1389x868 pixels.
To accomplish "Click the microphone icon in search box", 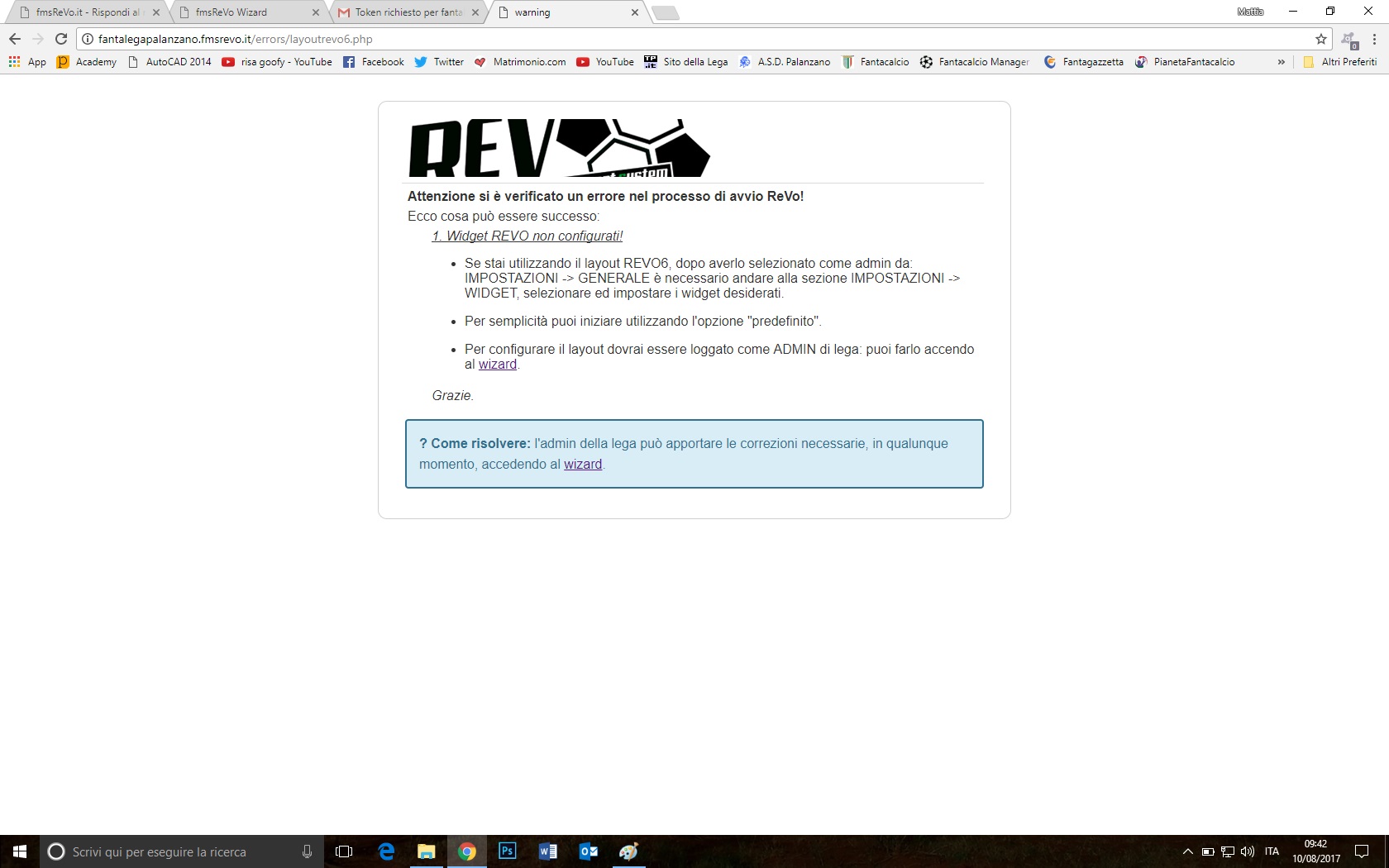I will coord(307,851).
